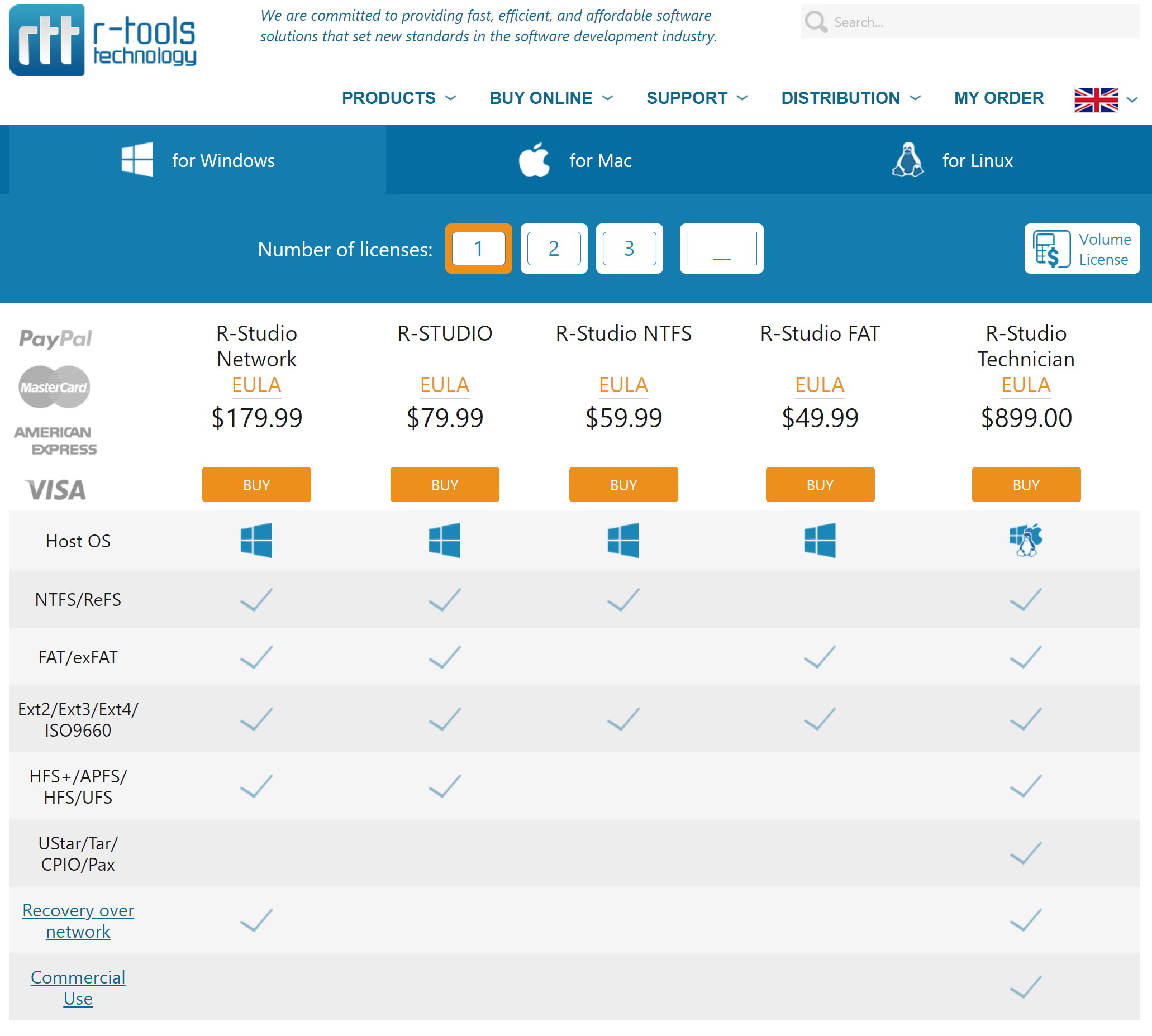
Task: Buy R-Studio Network for $179.99
Action: 256,484
